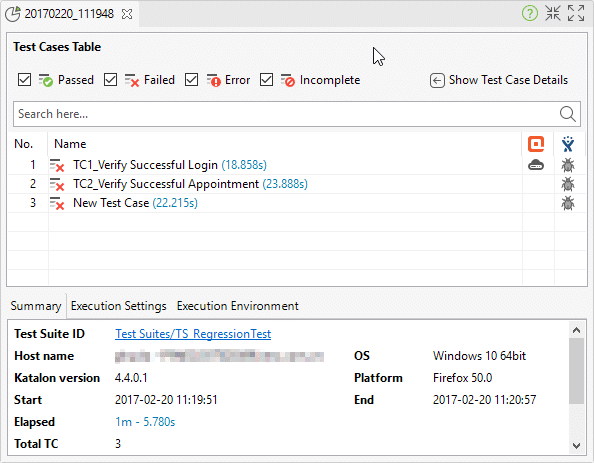The image size is (594, 463).
Task: Uncheck the Incomplete filter checkbox
Action: [x=266, y=80]
